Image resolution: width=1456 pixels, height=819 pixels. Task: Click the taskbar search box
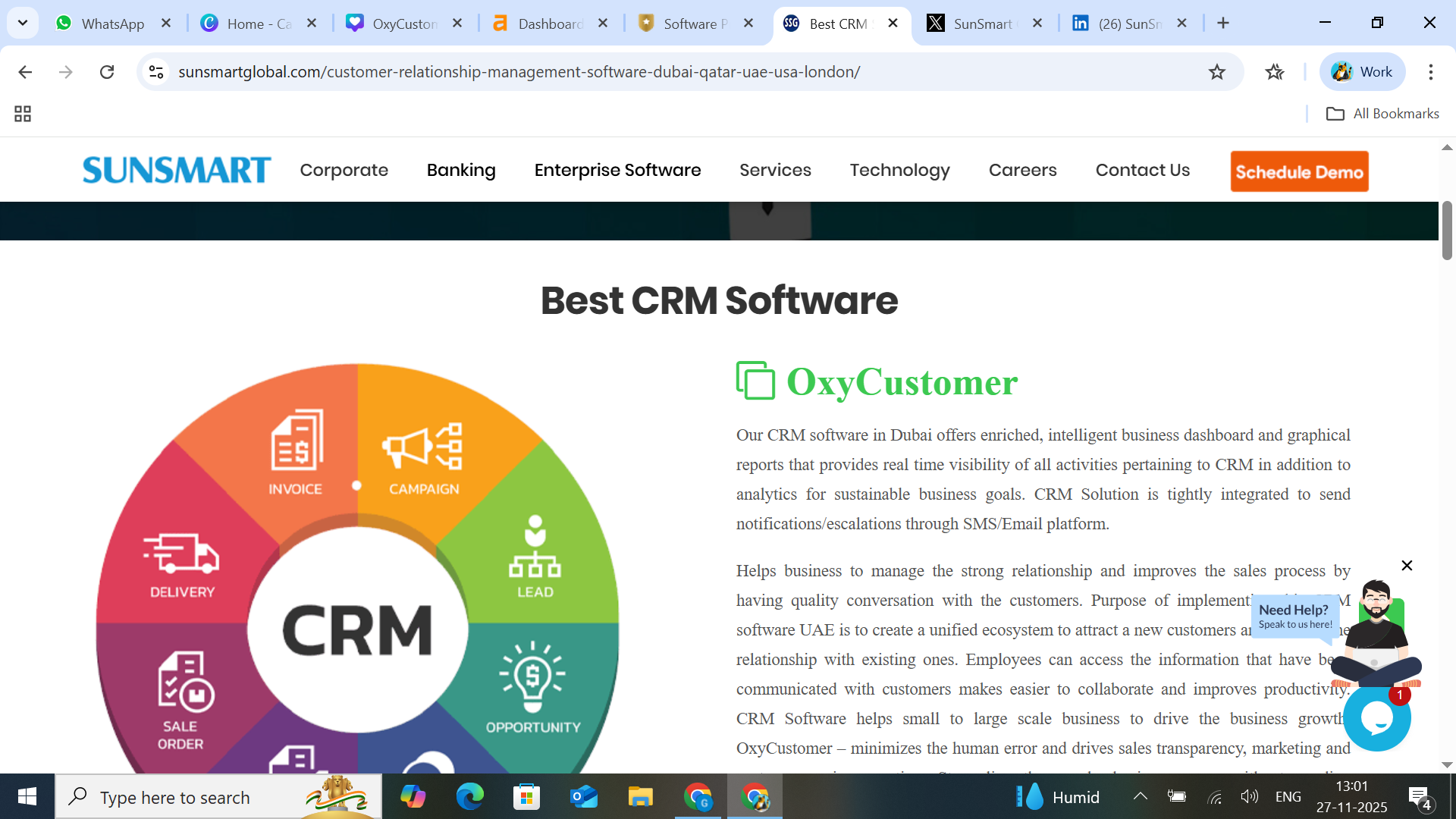pyautogui.click(x=218, y=797)
